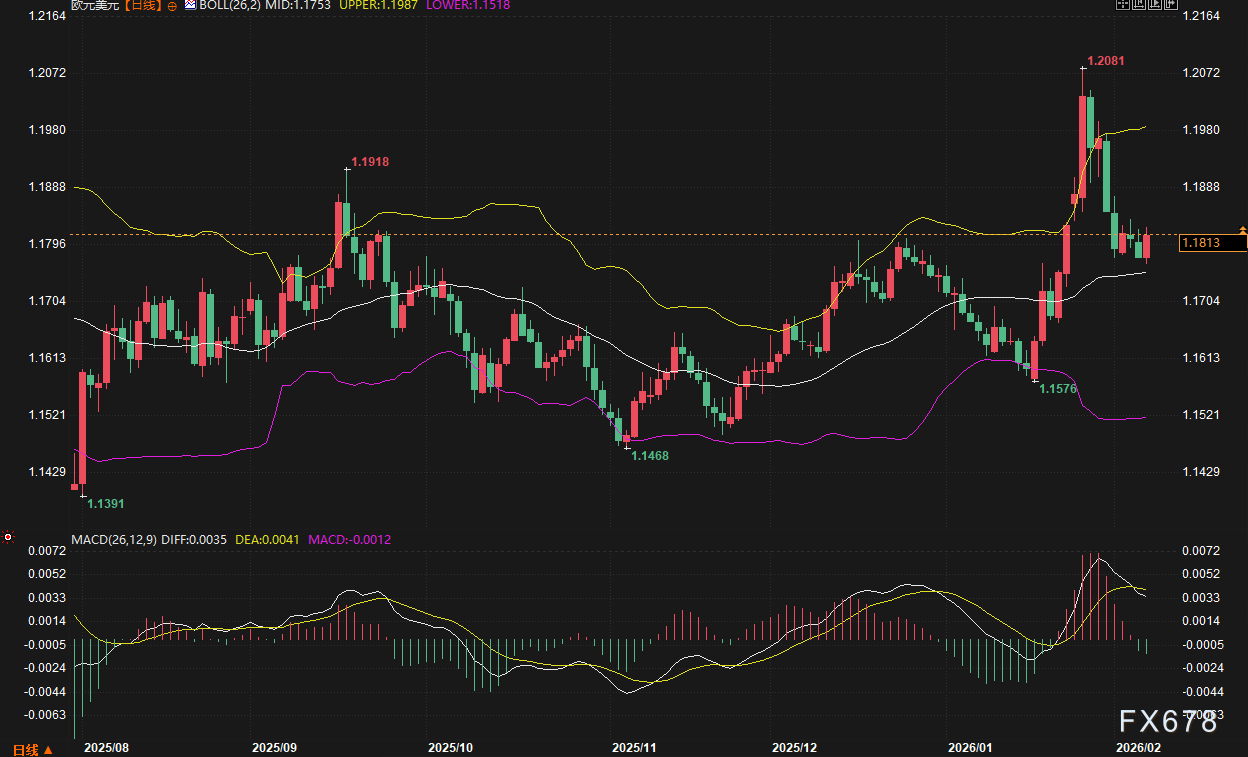Viewport: 1248px width, 757px height.
Task: Click the 1.1391 low price label
Action: click(x=107, y=504)
